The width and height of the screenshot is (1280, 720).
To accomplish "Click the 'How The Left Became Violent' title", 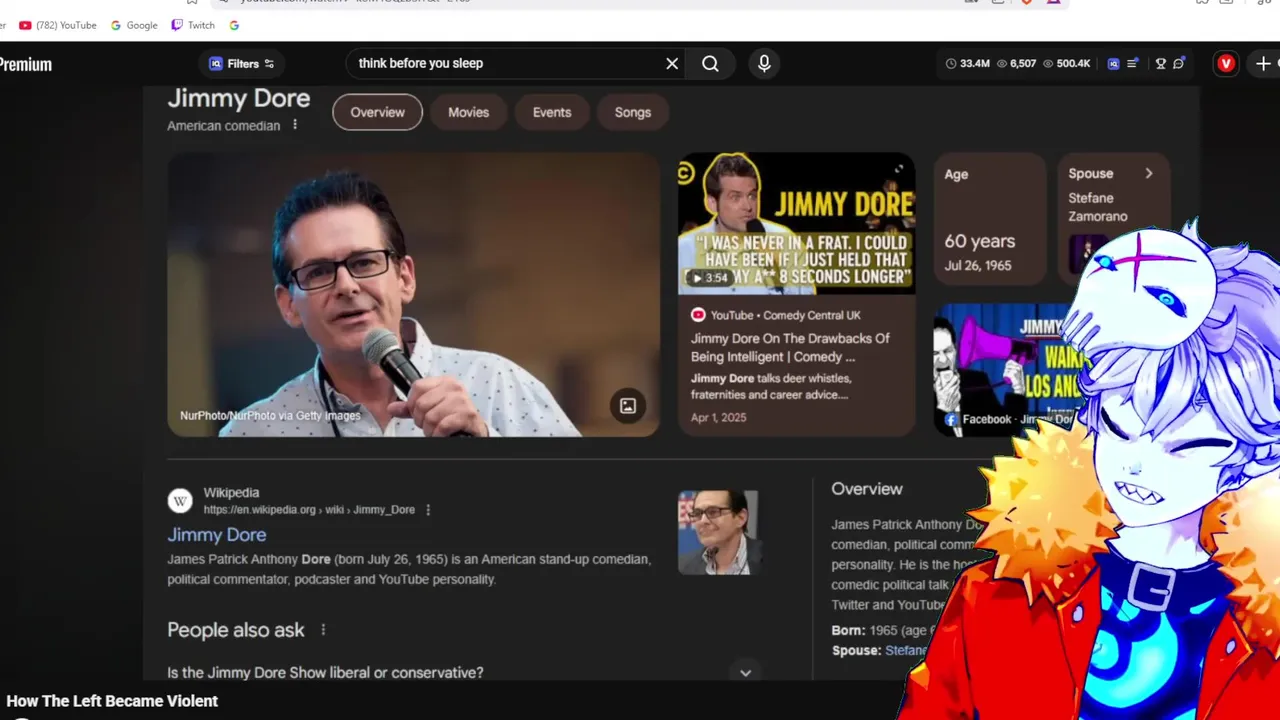I will (112, 701).
